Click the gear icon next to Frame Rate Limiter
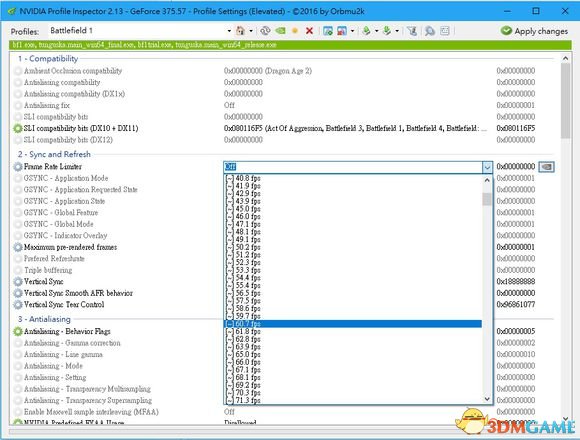 (x=18, y=167)
